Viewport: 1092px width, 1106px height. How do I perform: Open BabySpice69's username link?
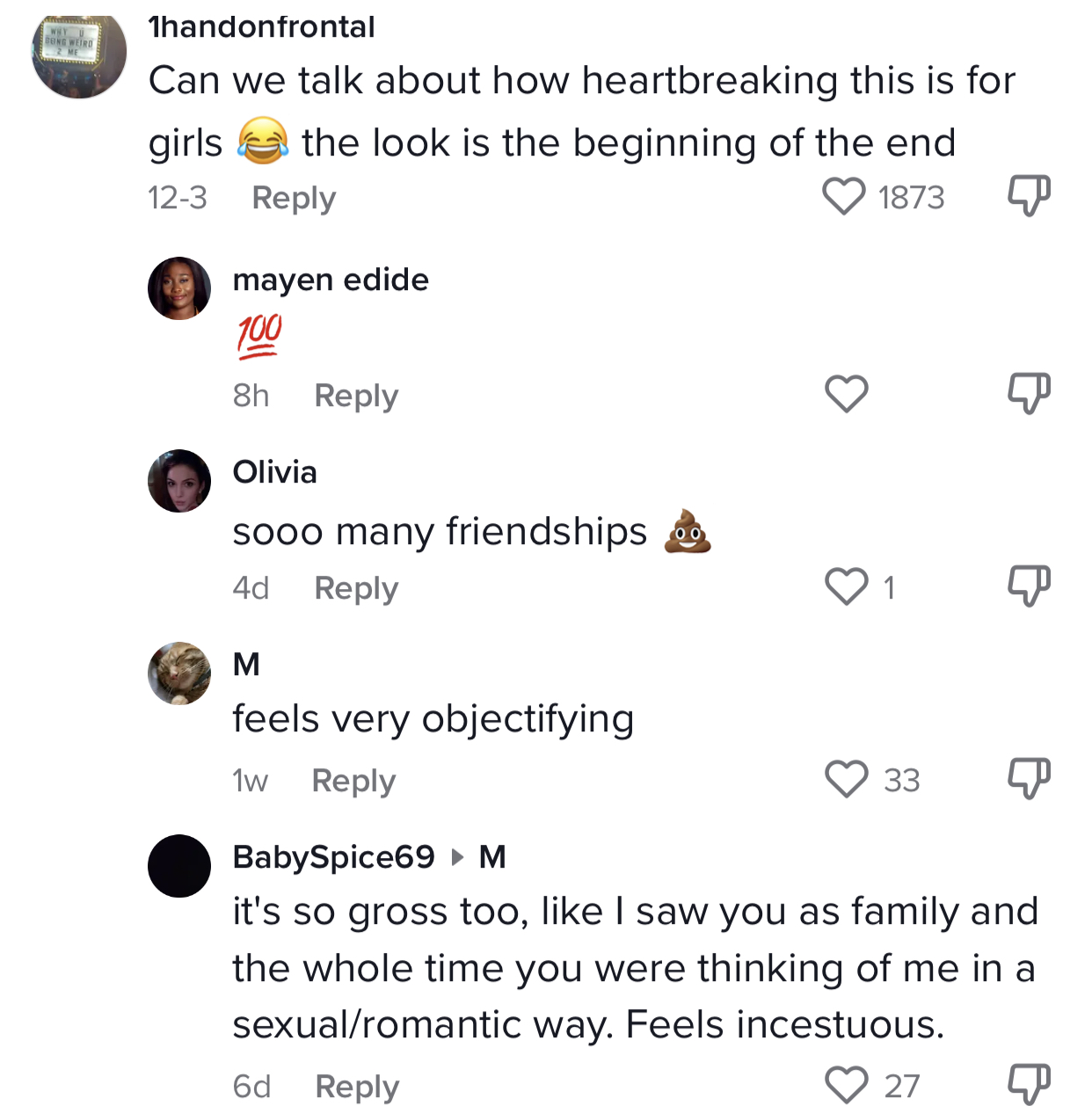coord(333,856)
